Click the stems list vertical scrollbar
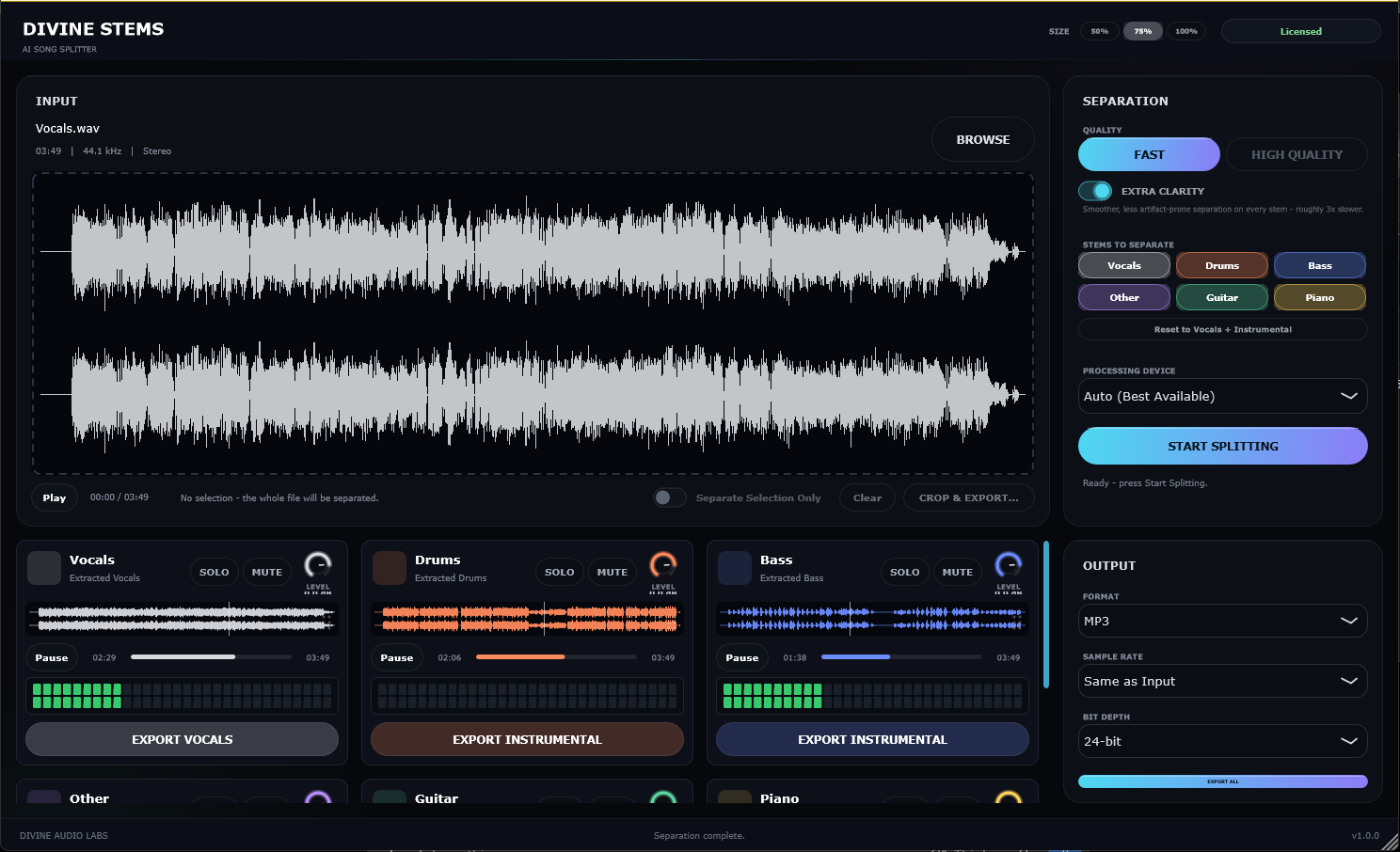 coord(1046,614)
